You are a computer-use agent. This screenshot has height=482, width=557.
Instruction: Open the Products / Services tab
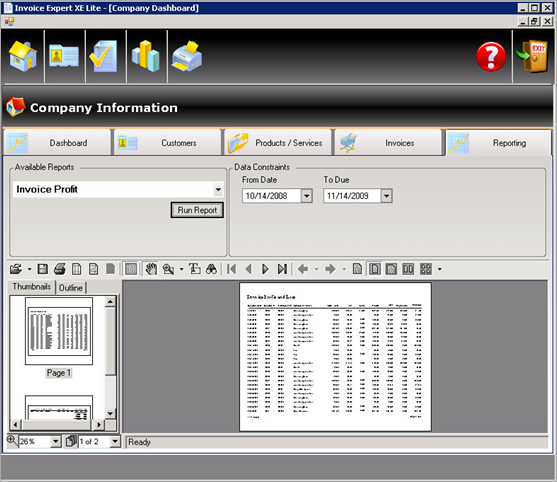(278, 142)
